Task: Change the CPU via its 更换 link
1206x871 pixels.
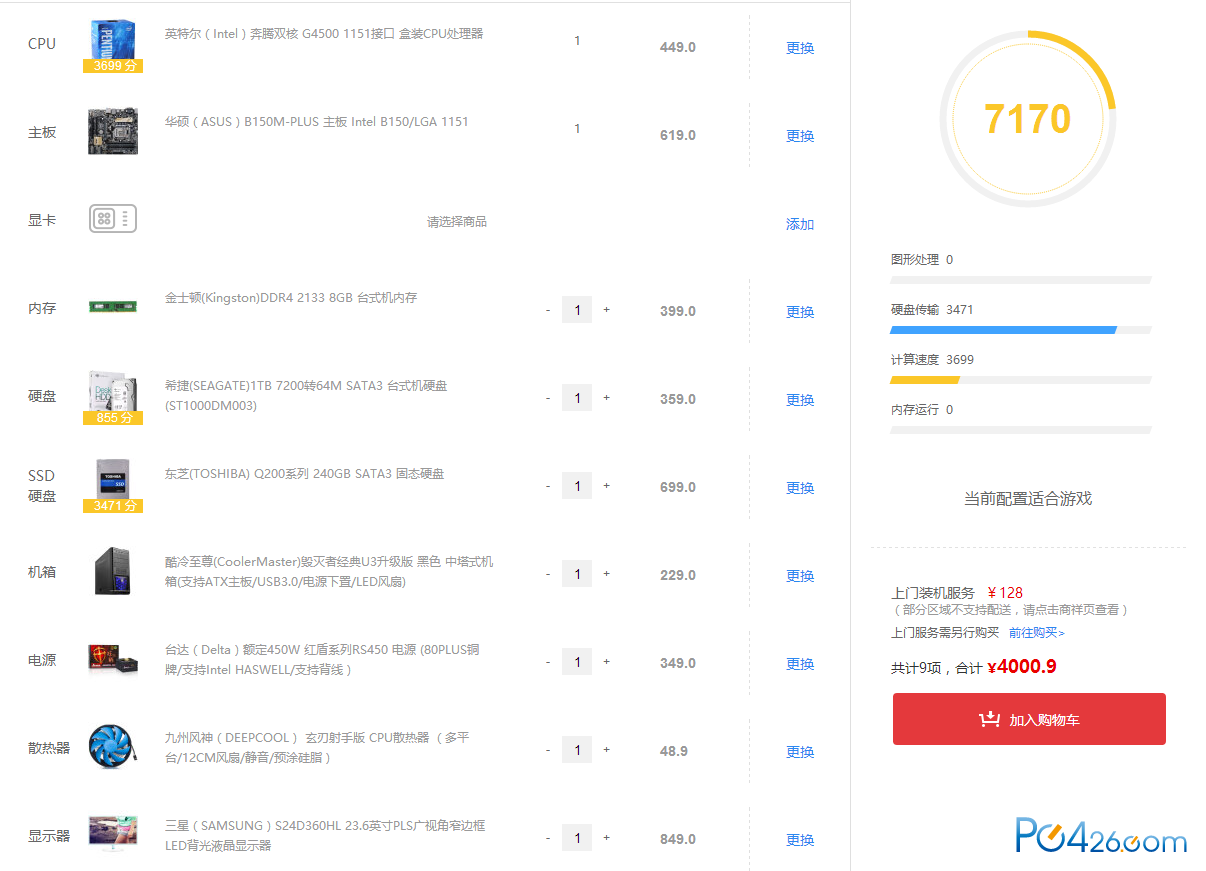Action: (x=800, y=48)
